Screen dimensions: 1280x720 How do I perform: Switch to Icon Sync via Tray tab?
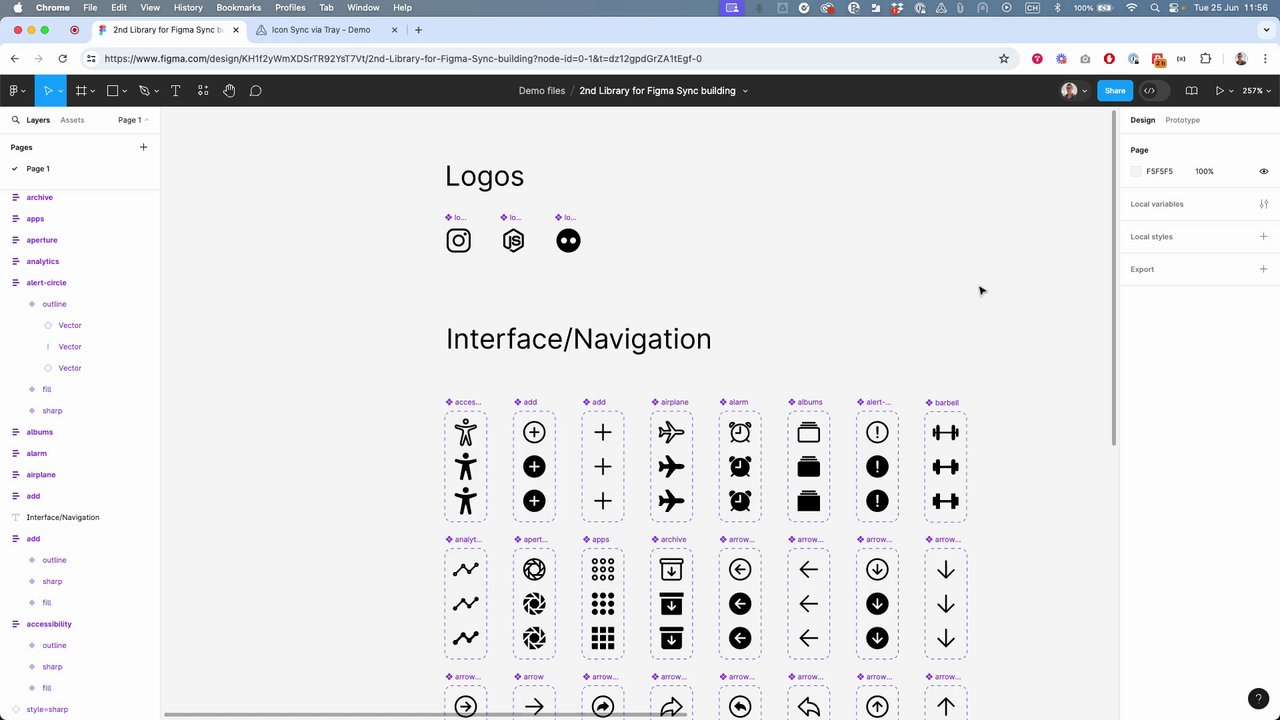[327, 30]
